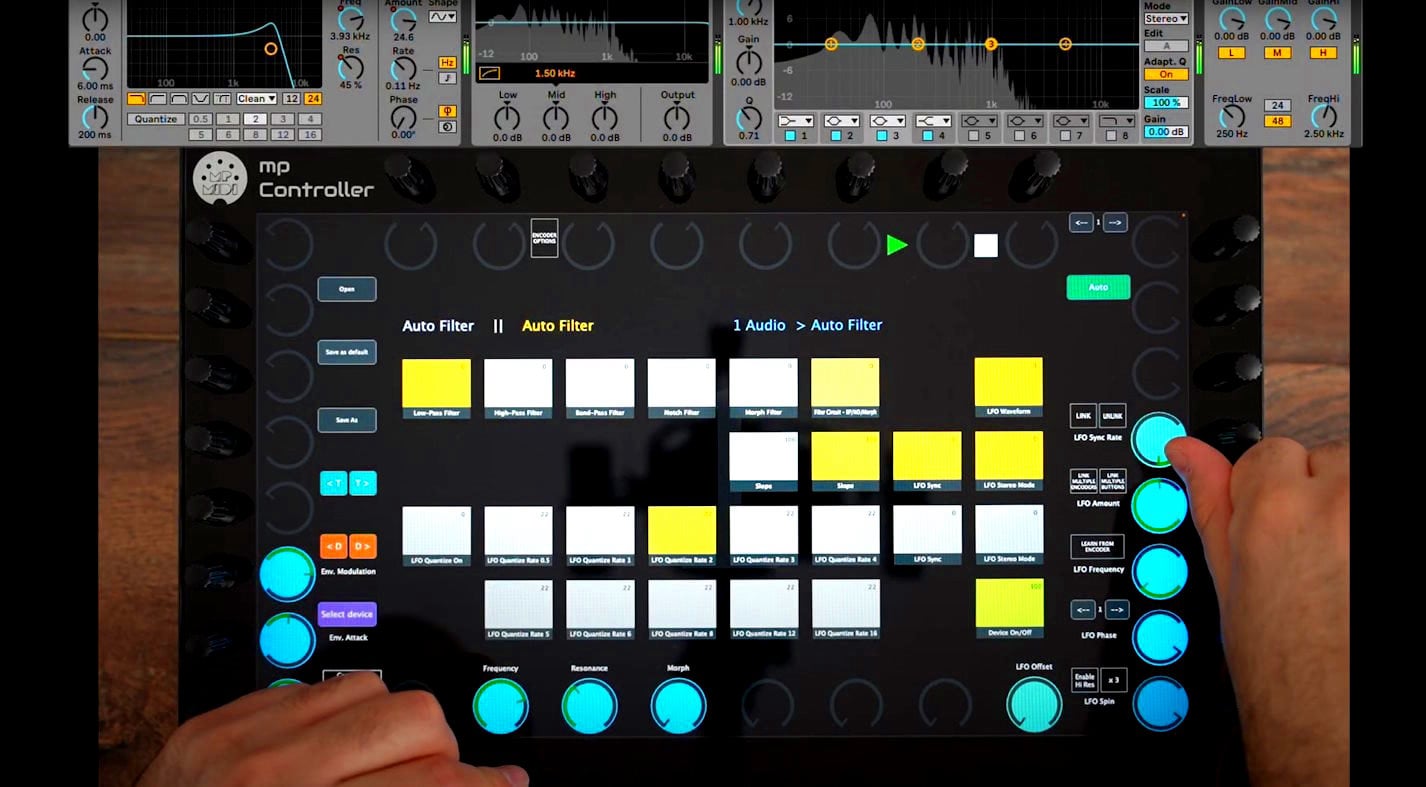Tap the LFO Quantize Rate 16 pad
The height and width of the screenshot is (787, 1426).
pos(846,610)
